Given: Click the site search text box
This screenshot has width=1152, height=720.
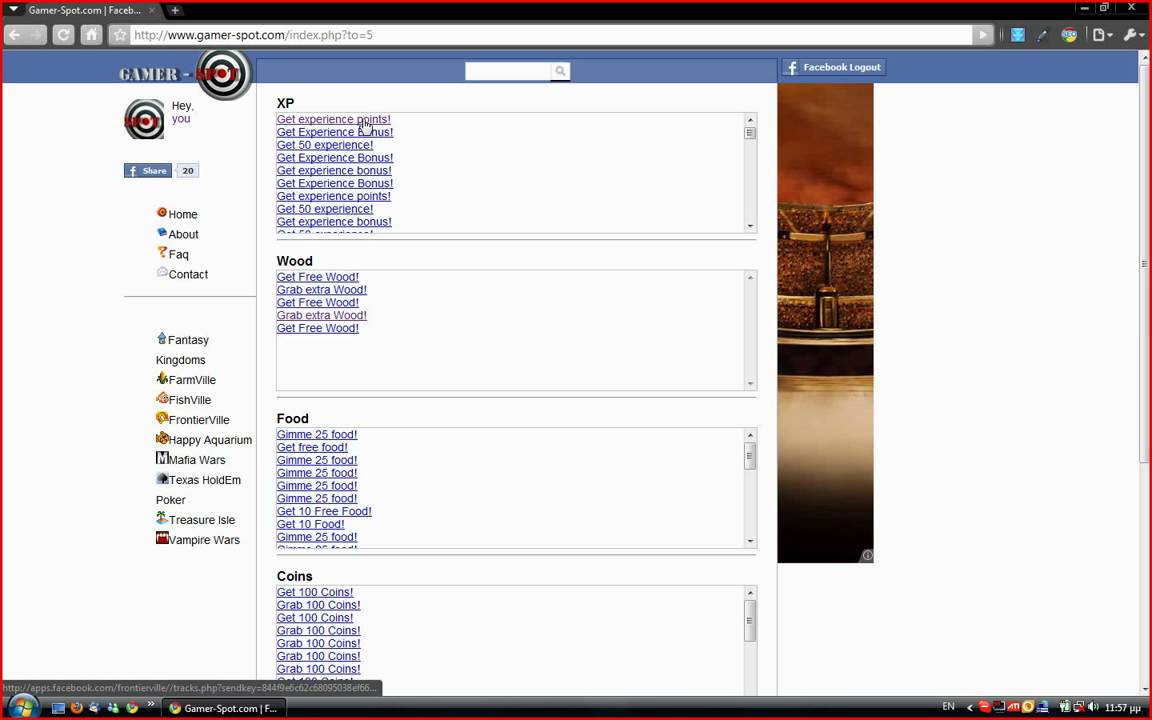Looking at the screenshot, I should [508, 71].
